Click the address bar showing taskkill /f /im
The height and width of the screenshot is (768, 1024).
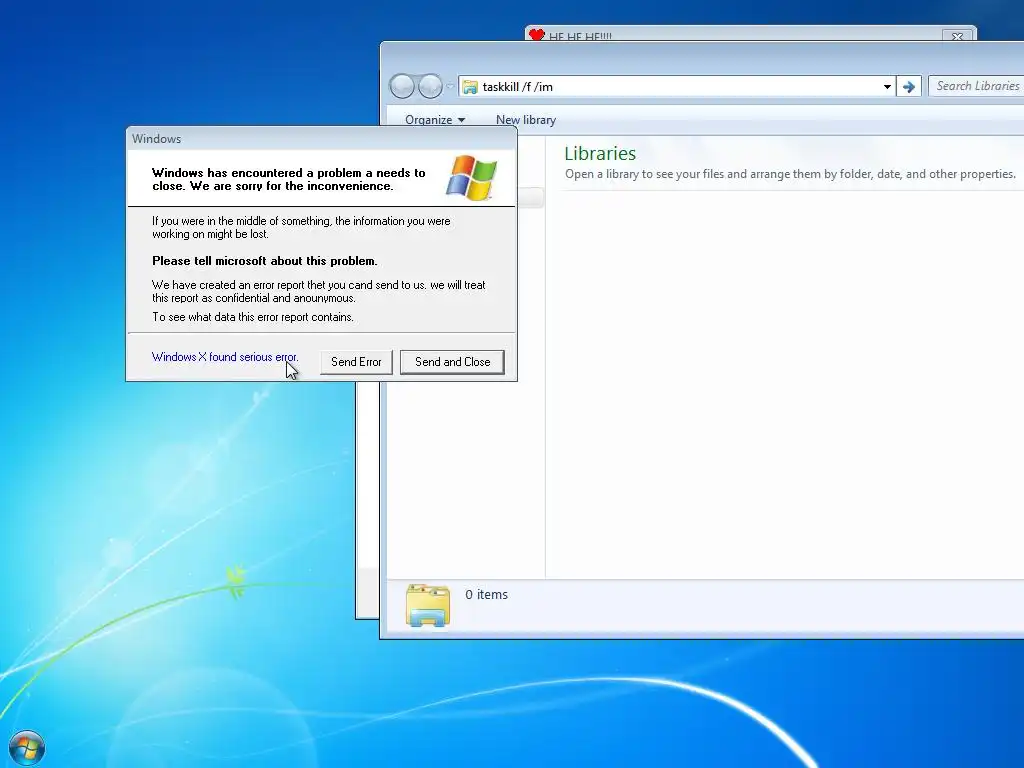[676, 86]
